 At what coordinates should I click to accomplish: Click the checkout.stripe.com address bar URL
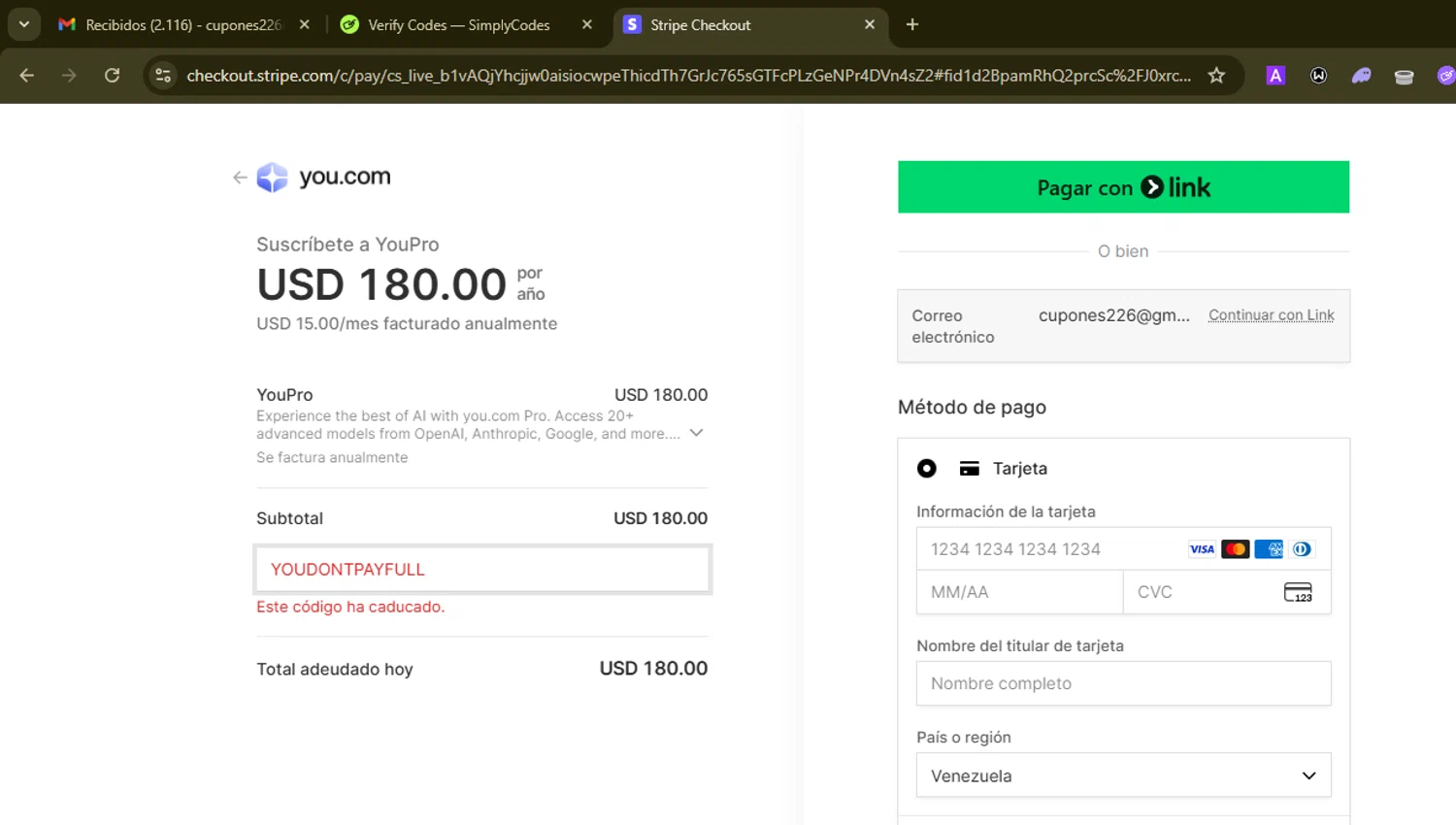click(x=688, y=76)
